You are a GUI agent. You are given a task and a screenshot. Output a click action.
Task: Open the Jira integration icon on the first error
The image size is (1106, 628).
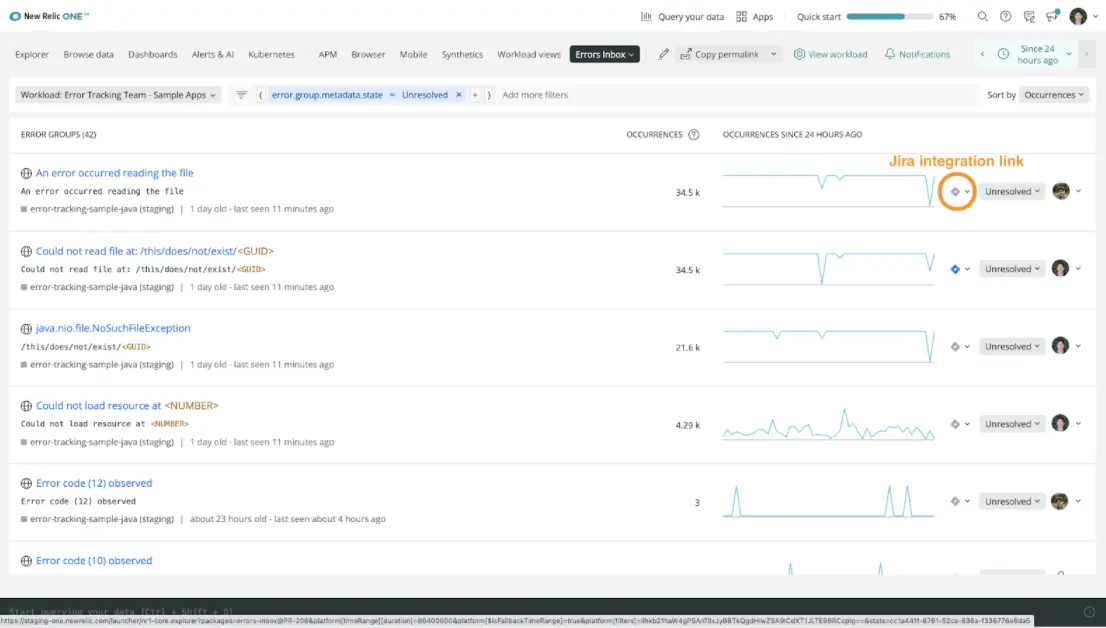tap(955, 191)
